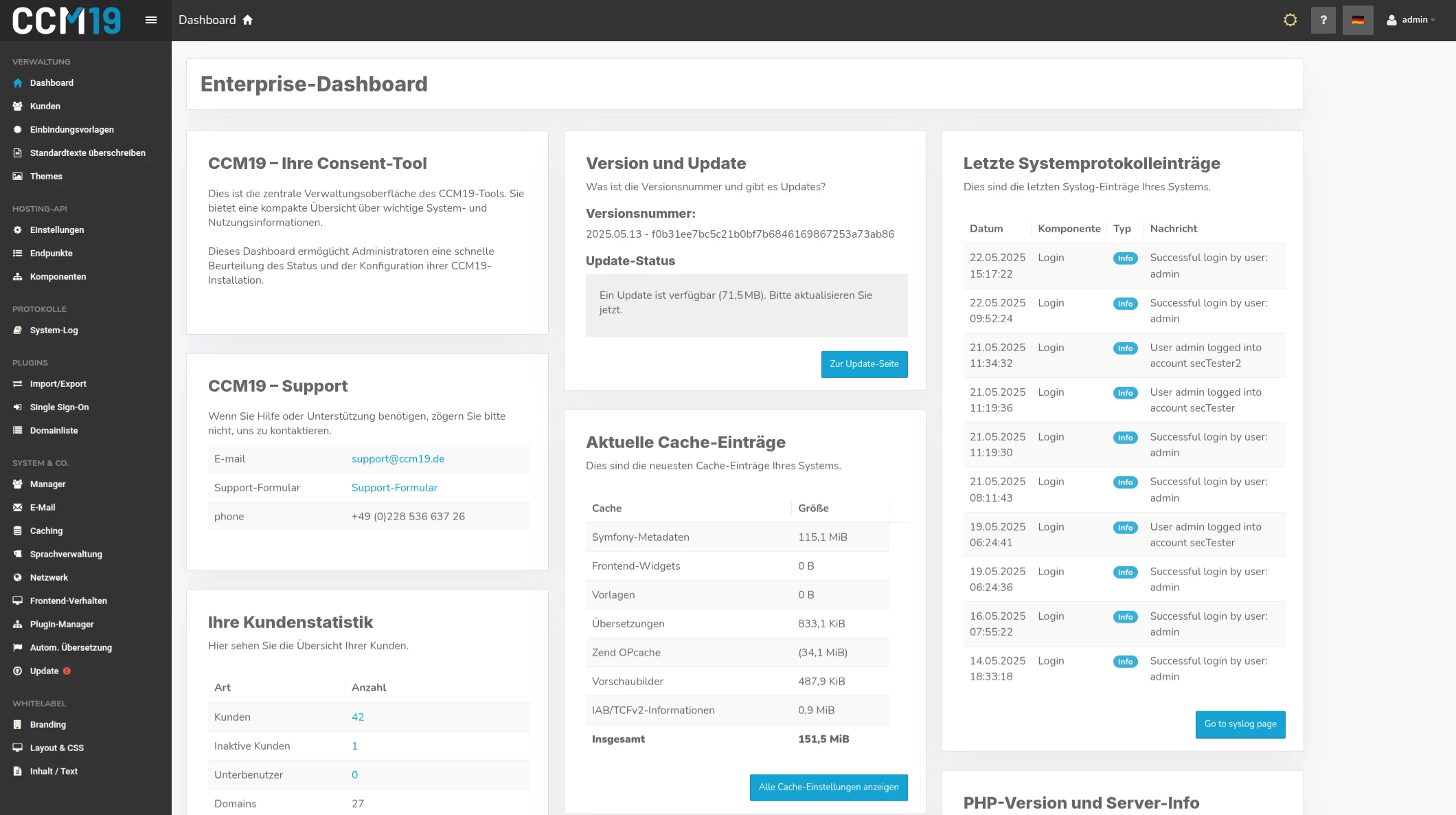Click Go to syslog page

1240,724
